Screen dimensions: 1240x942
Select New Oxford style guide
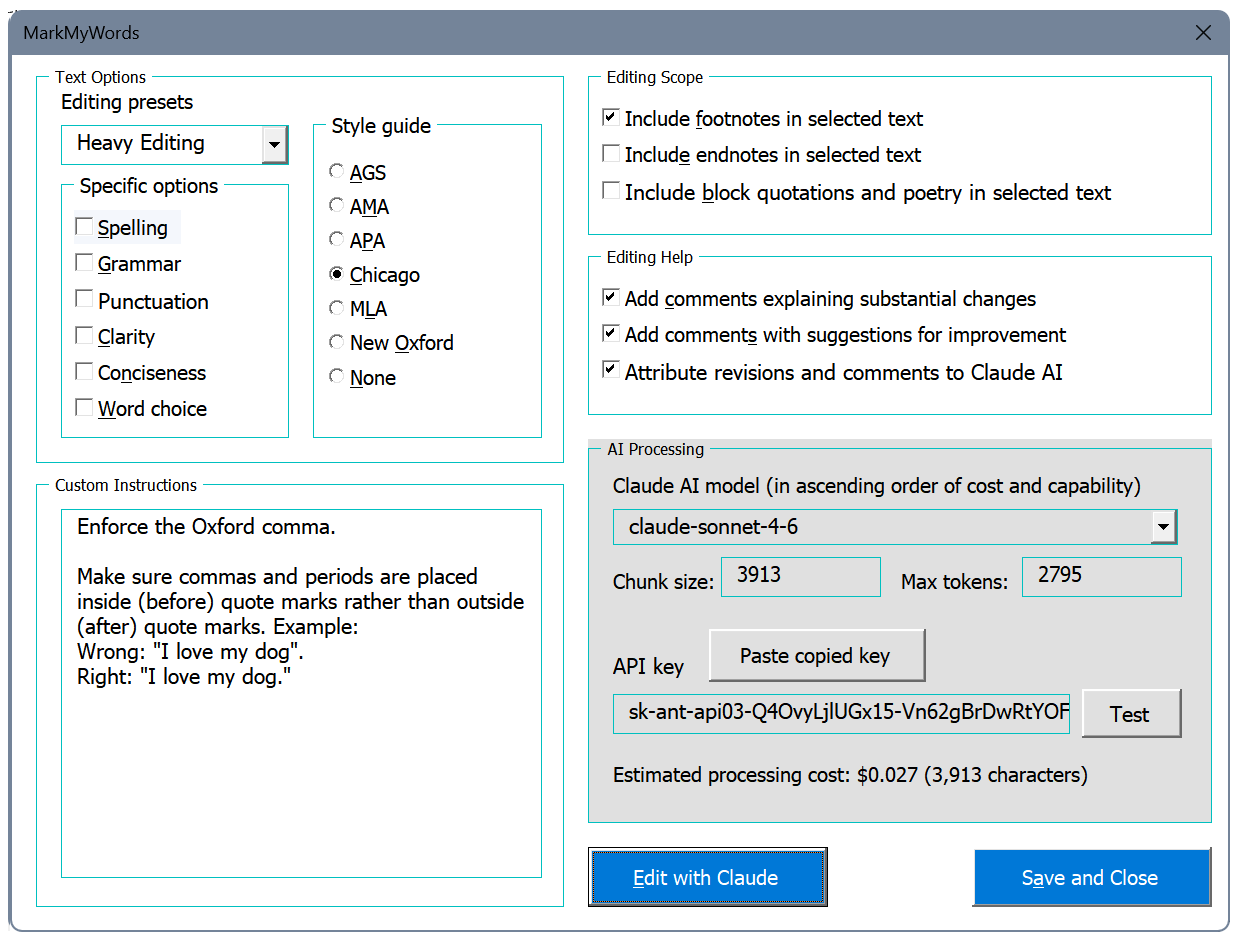click(x=337, y=342)
